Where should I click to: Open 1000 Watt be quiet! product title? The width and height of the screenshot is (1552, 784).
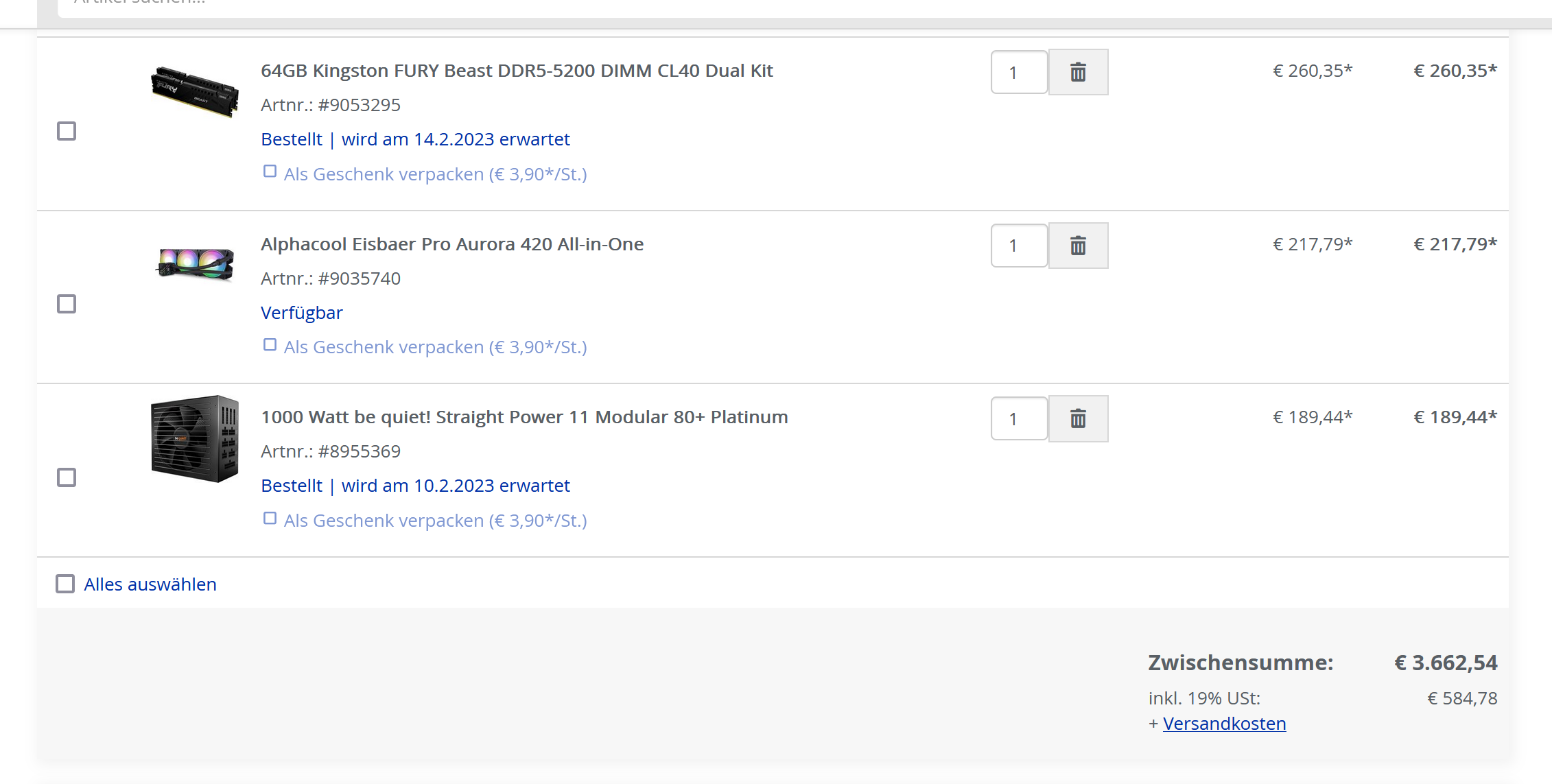pyautogui.click(x=524, y=417)
